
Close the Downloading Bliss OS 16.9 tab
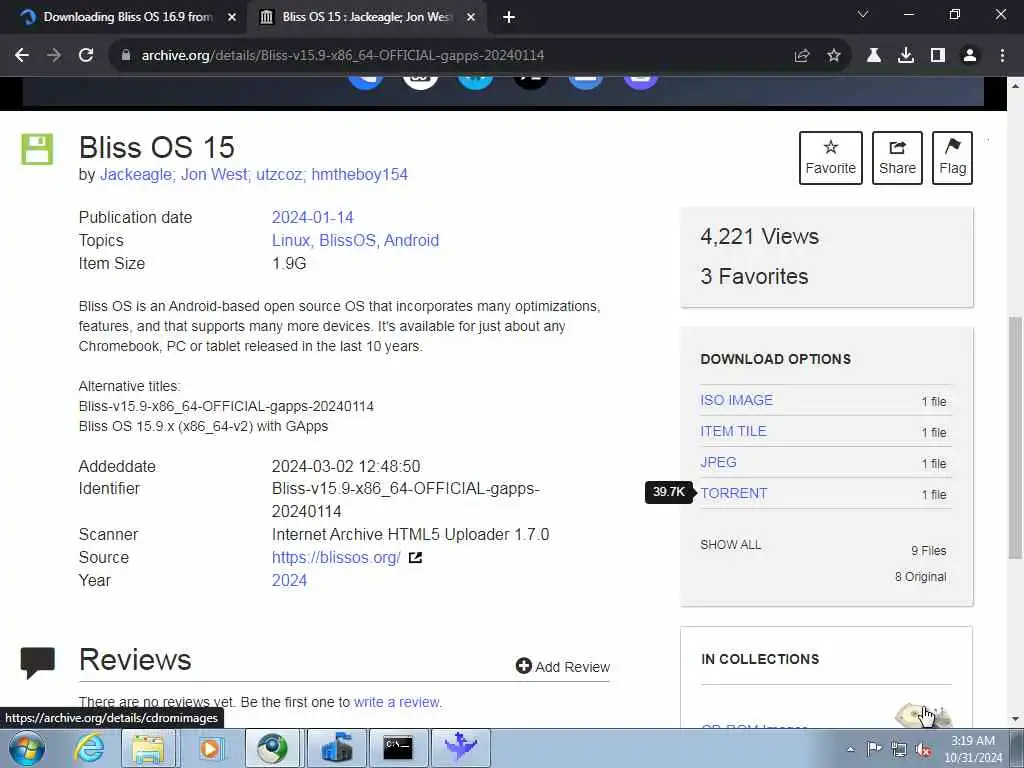pyautogui.click(x=232, y=18)
